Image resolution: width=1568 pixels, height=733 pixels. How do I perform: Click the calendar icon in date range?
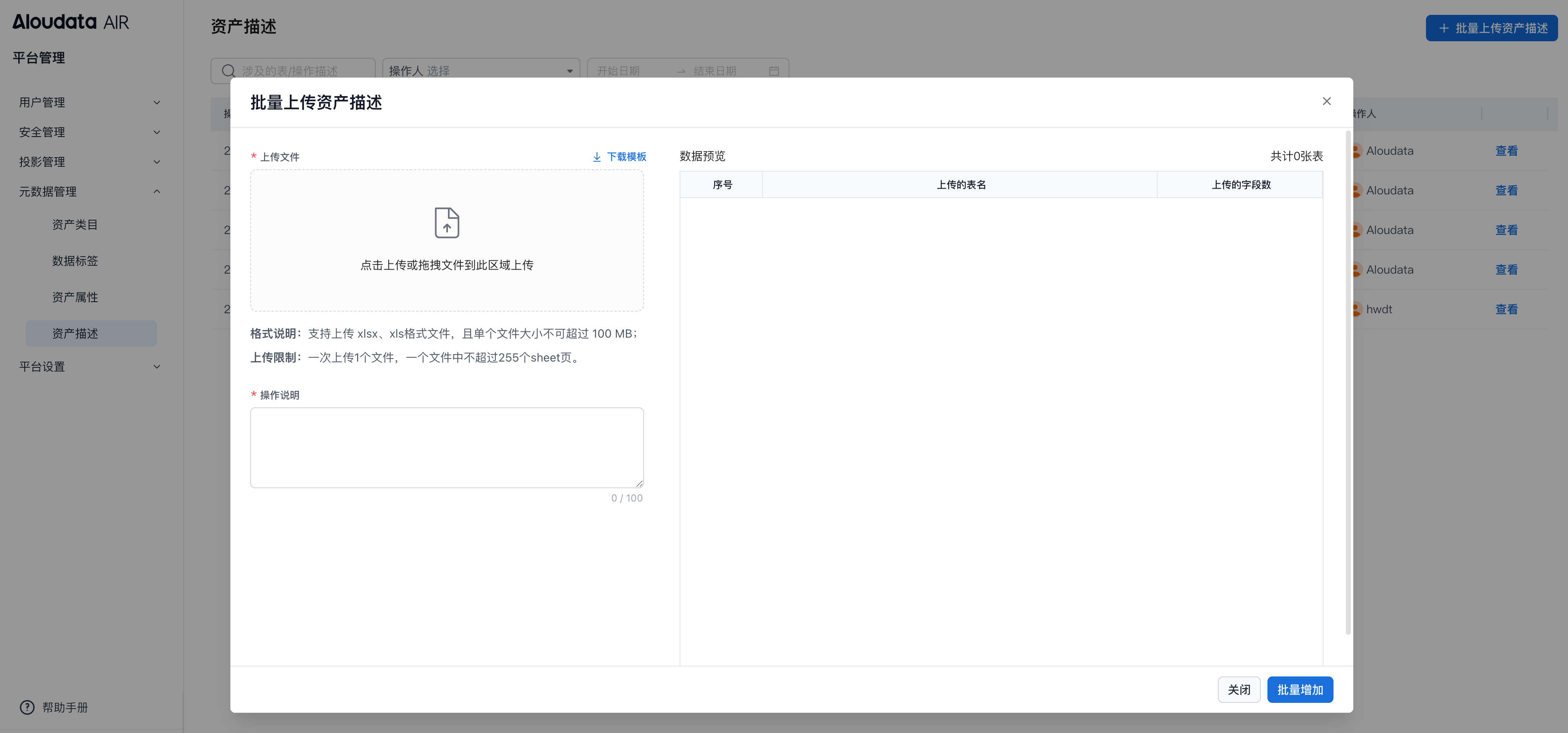tap(774, 71)
